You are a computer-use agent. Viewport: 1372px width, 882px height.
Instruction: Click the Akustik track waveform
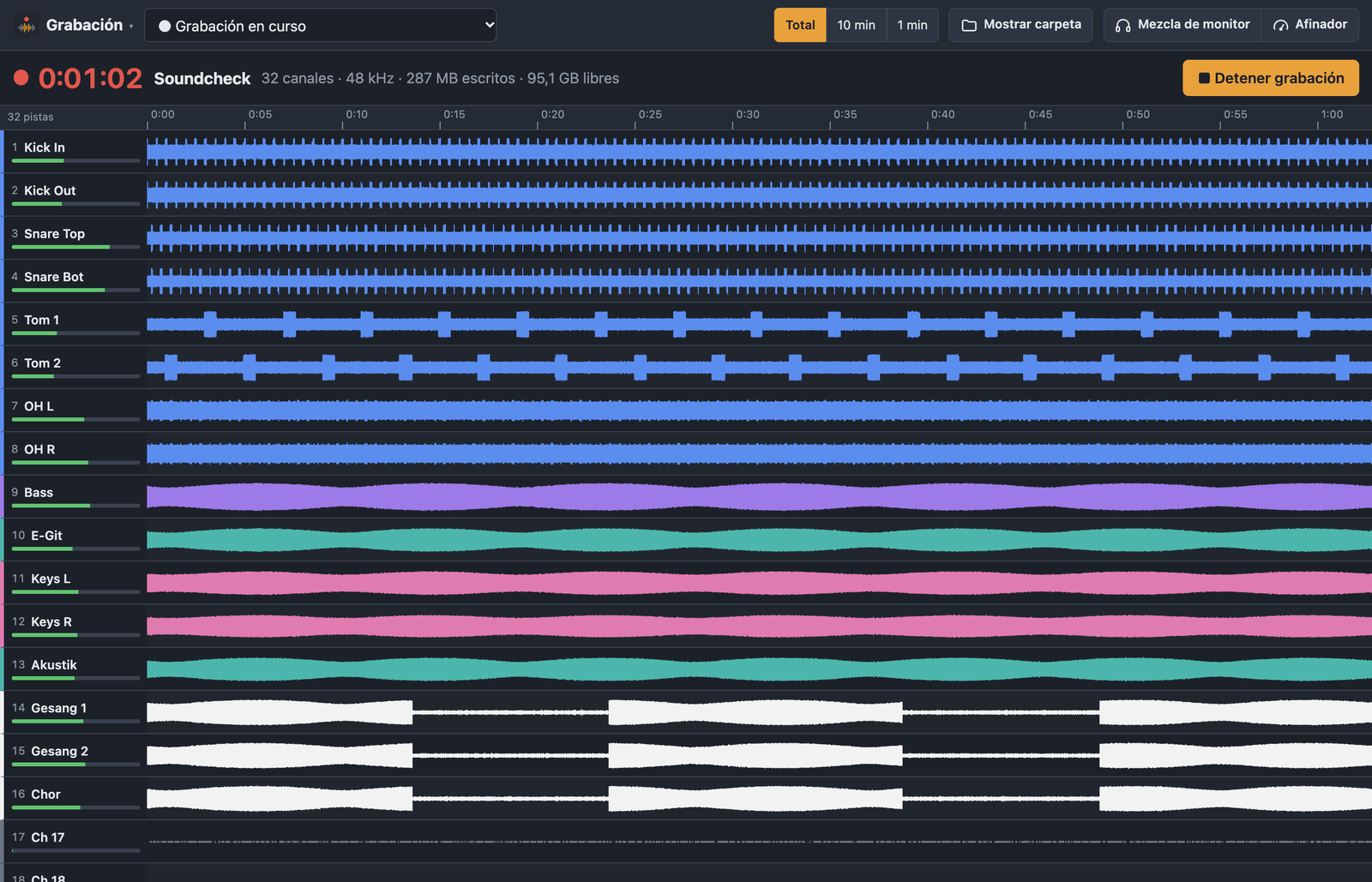pyautogui.click(x=759, y=669)
